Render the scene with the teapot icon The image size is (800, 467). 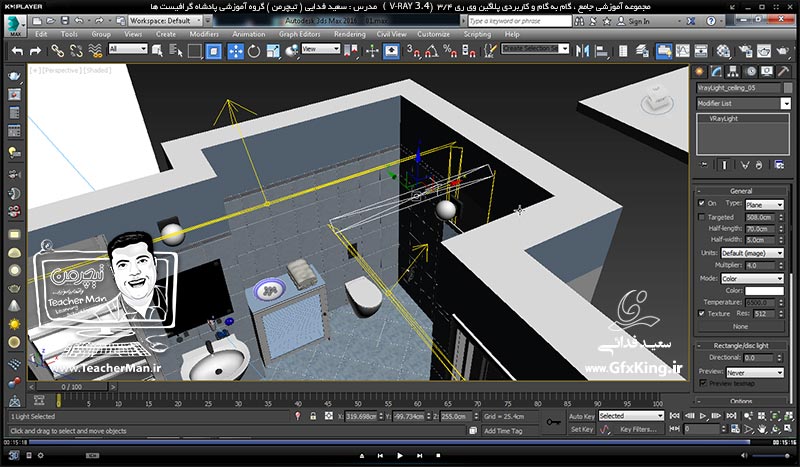coord(783,51)
